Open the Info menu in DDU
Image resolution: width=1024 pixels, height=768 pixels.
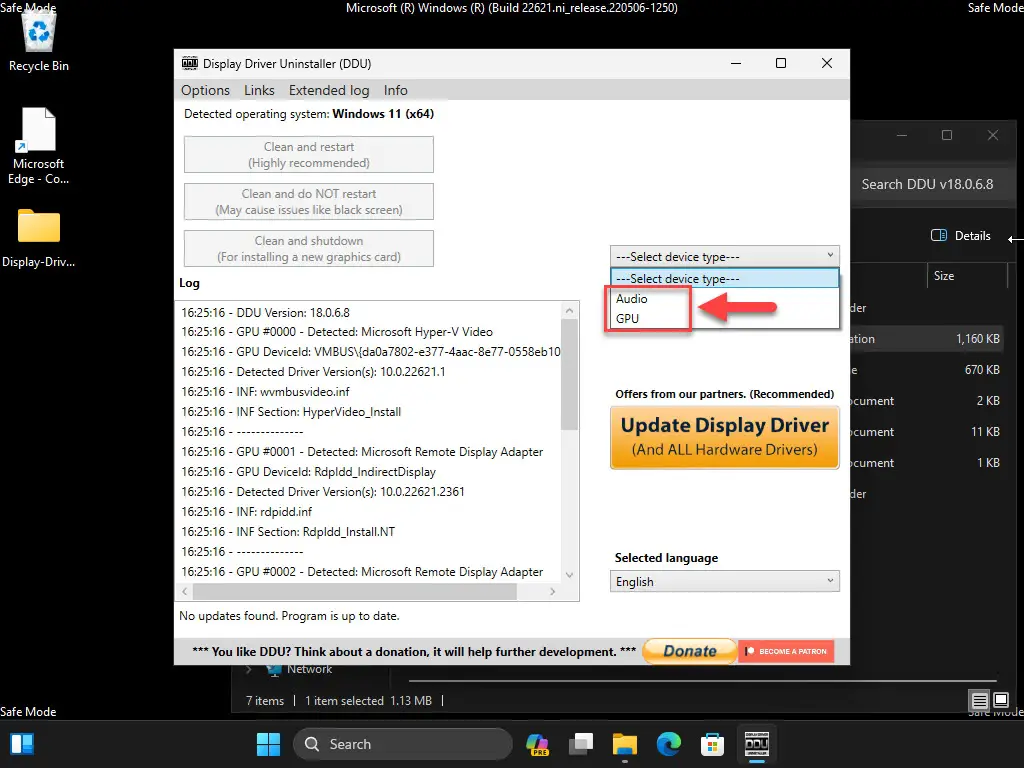pyautogui.click(x=395, y=90)
